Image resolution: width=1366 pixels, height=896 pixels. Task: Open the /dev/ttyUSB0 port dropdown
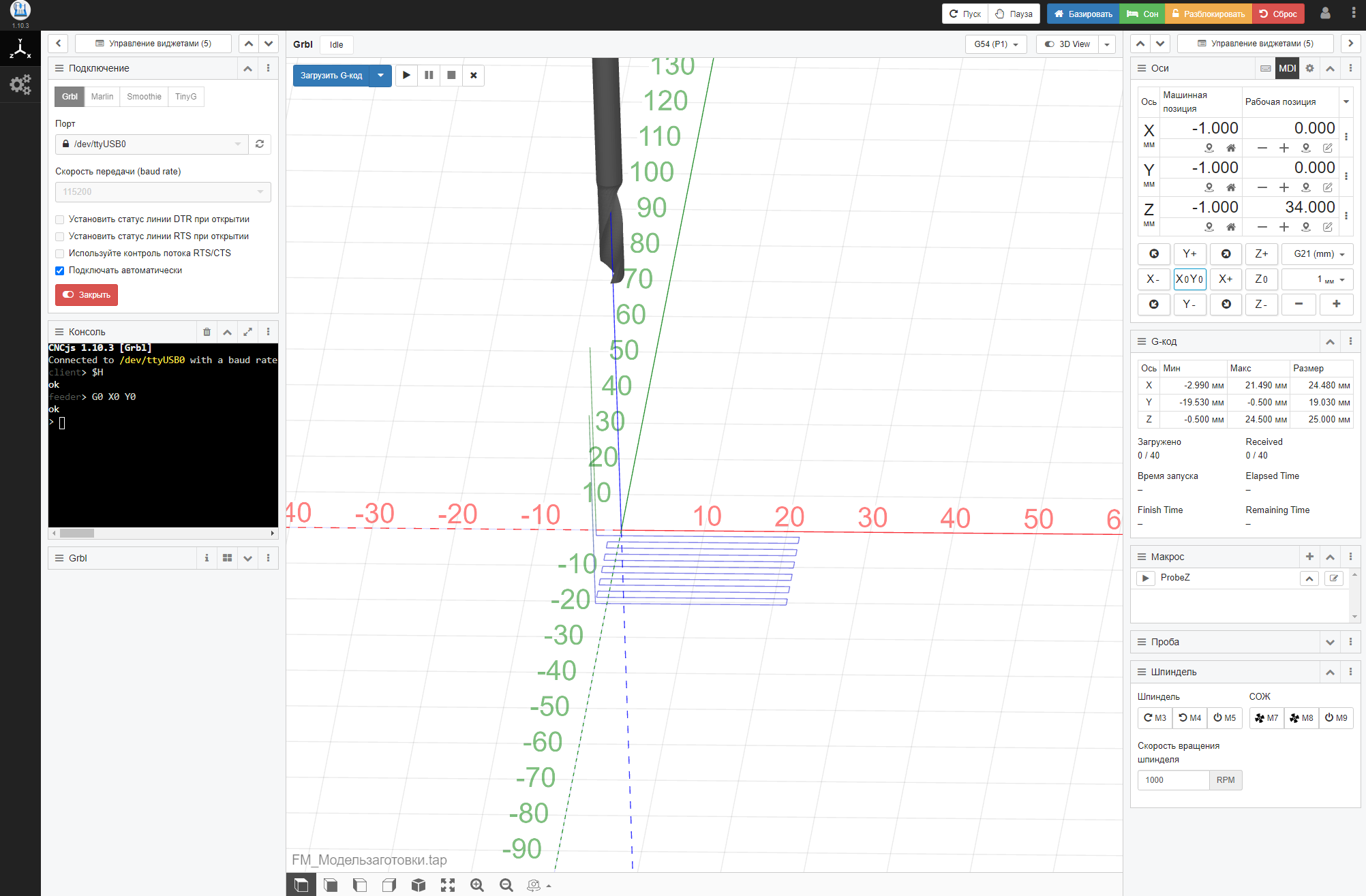[x=151, y=144]
